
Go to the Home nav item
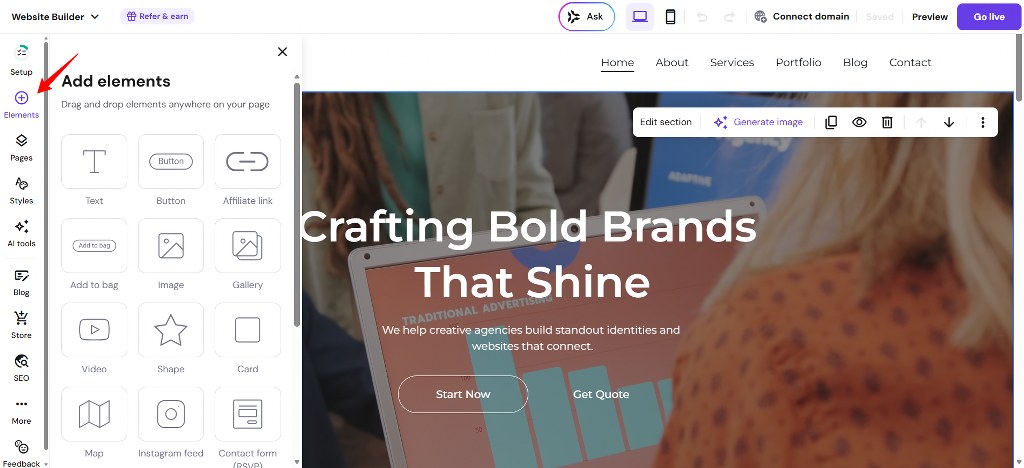(x=617, y=63)
